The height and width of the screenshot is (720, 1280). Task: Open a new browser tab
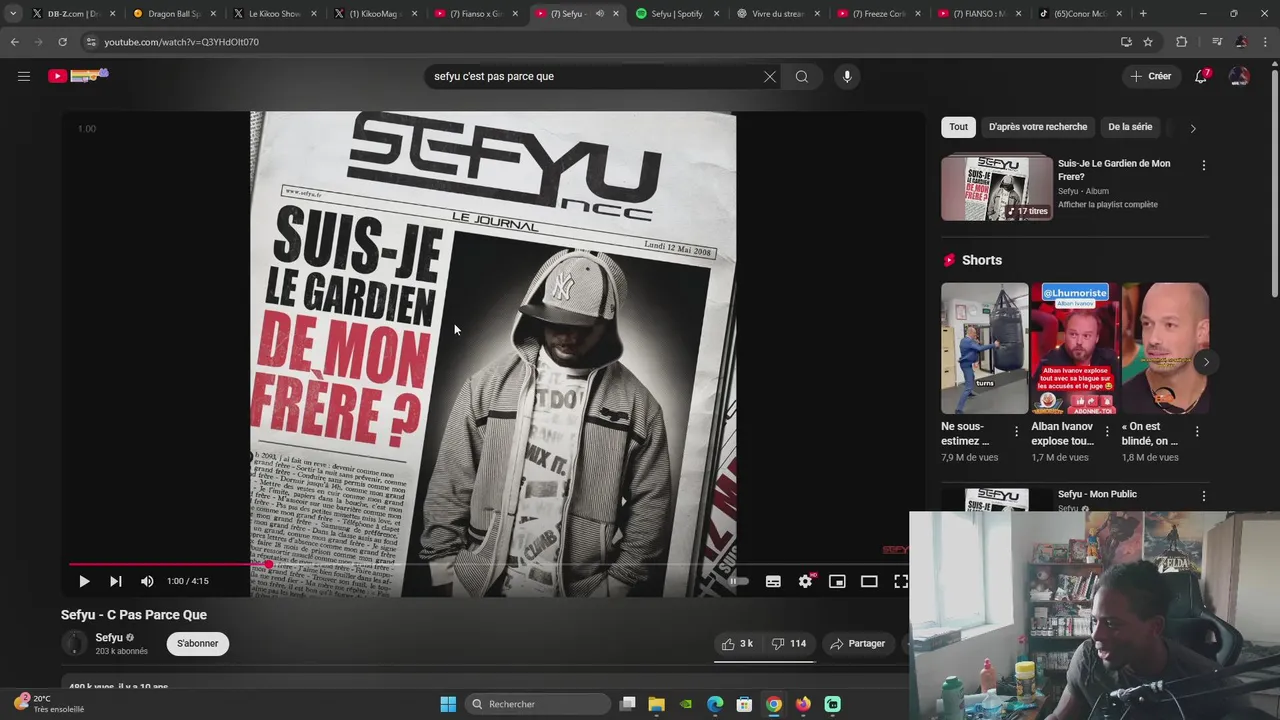pos(1143,14)
